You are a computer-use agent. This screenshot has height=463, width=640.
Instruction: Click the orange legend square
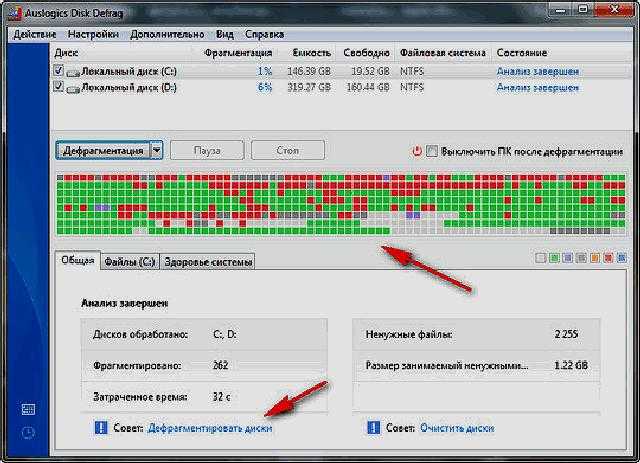(595, 258)
